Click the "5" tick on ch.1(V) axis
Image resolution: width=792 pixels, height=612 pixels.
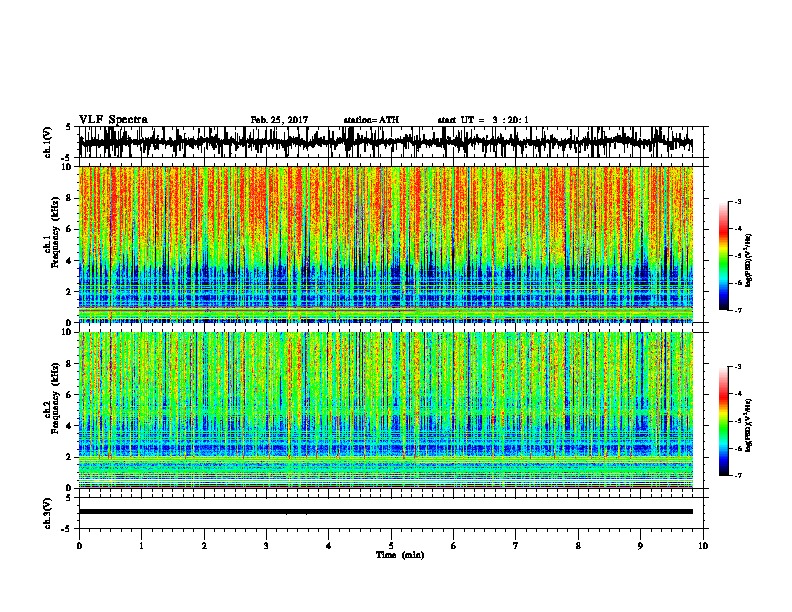coord(68,127)
